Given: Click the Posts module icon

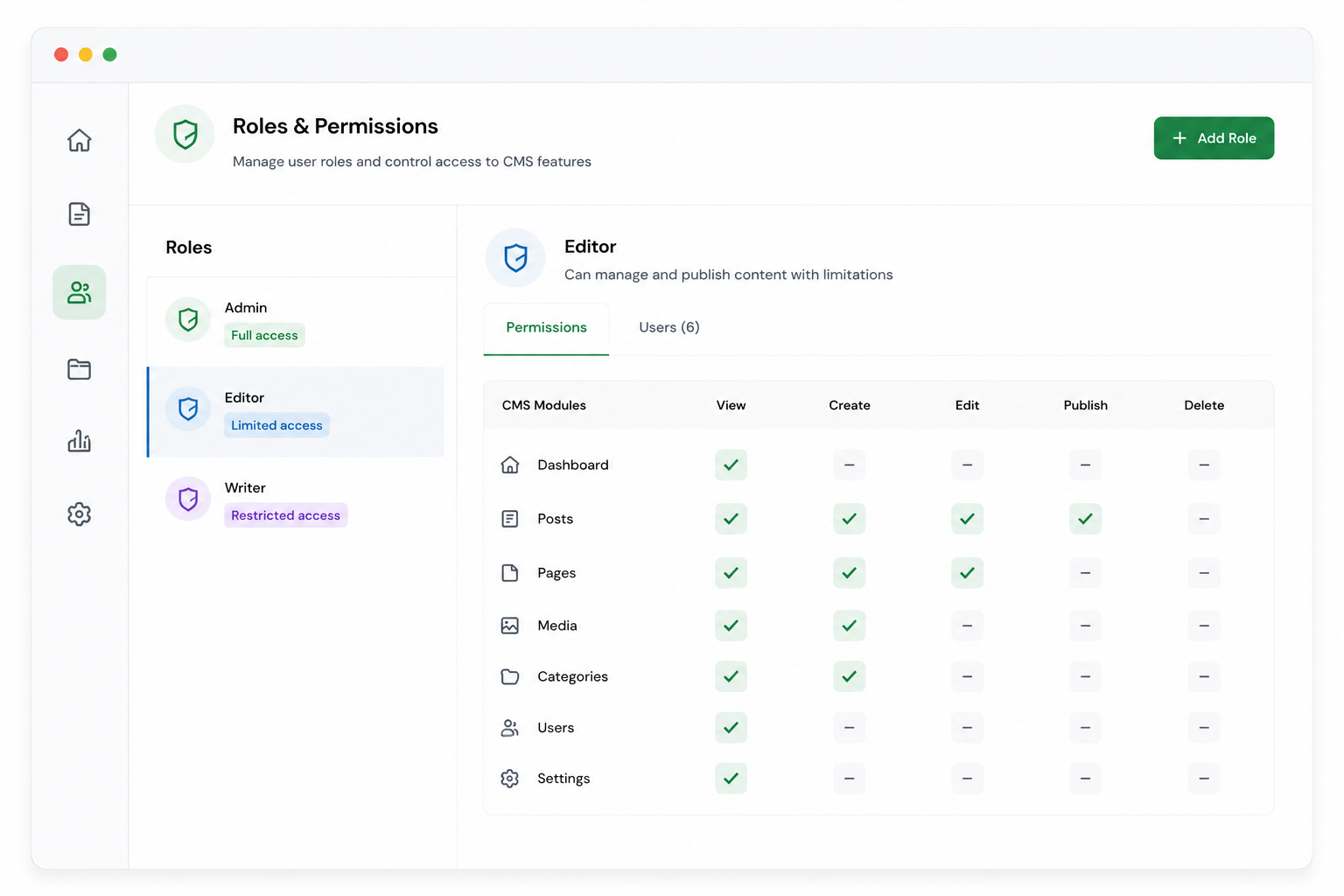Looking at the screenshot, I should click(x=510, y=519).
